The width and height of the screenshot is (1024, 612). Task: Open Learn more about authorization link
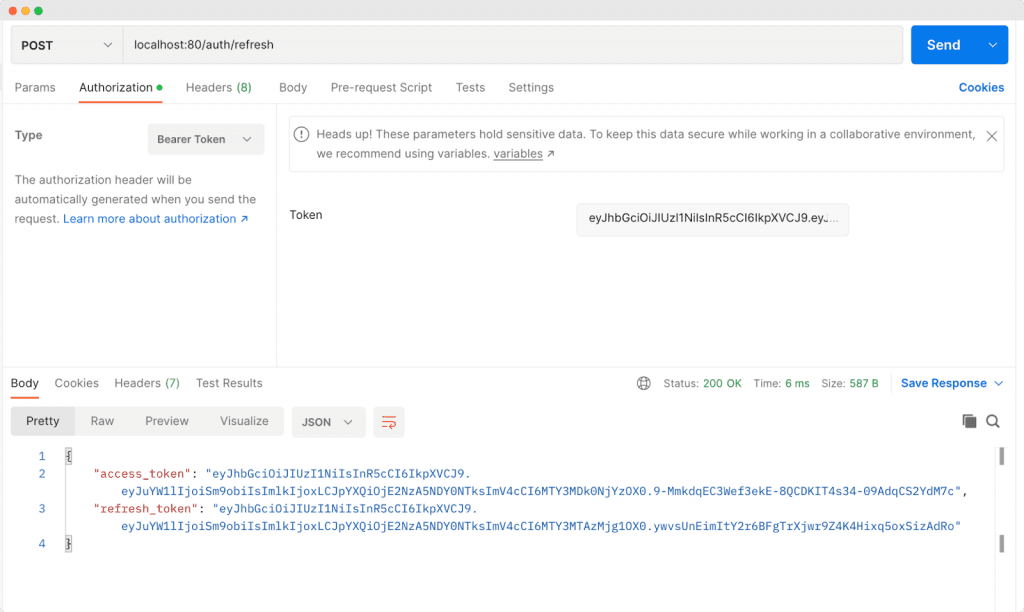pyautogui.click(x=149, y=218)
